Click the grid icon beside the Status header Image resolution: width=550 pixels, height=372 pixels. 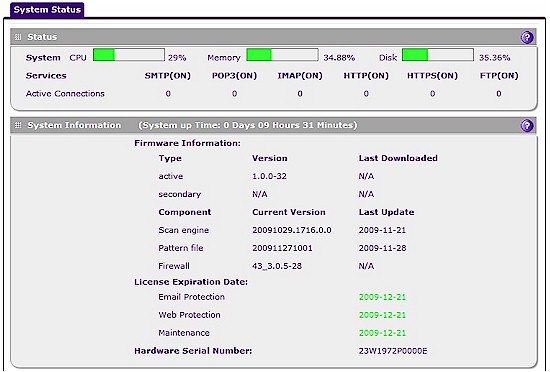point(18,37)
